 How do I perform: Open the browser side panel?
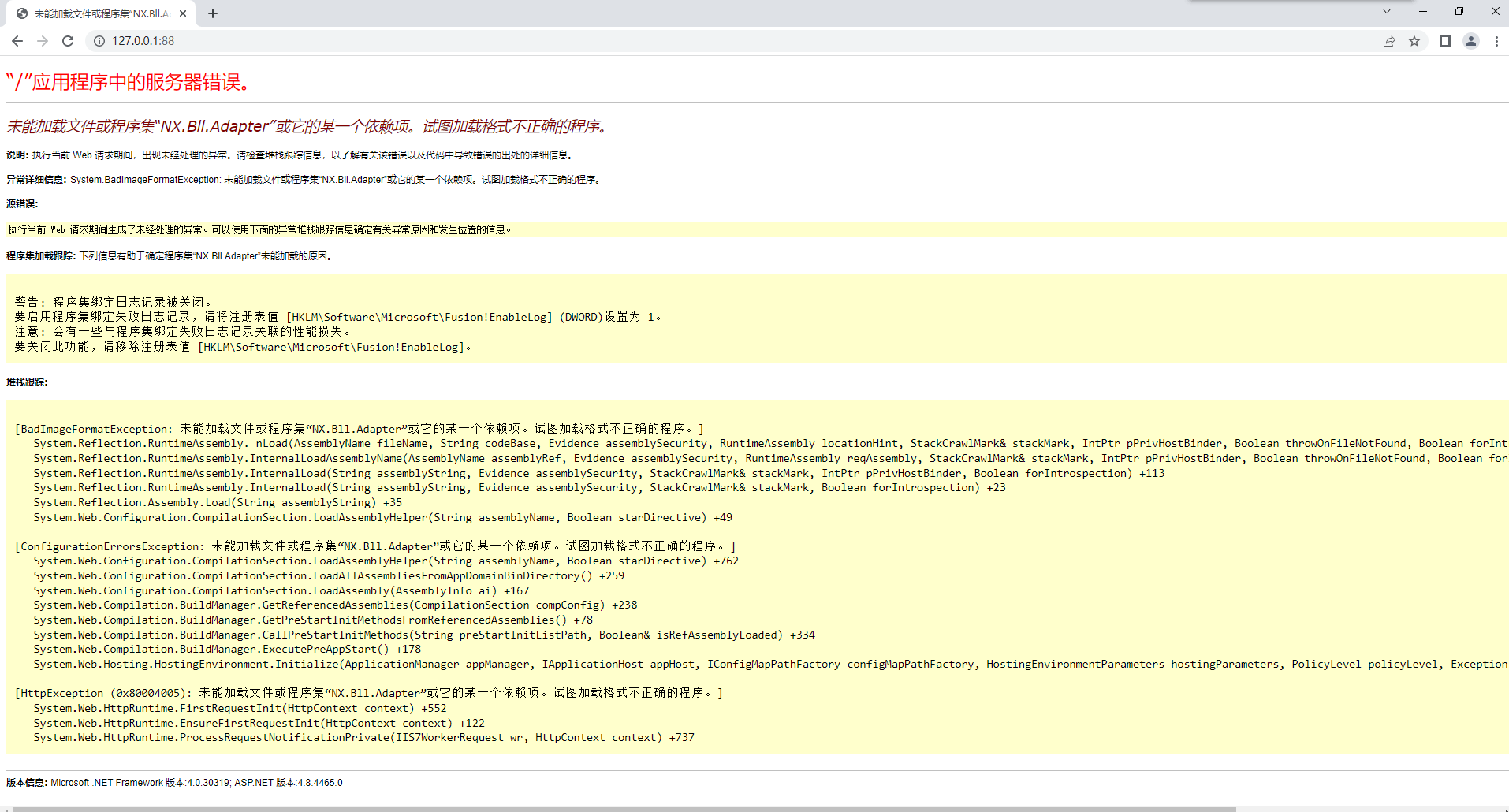click(1446, 41)
